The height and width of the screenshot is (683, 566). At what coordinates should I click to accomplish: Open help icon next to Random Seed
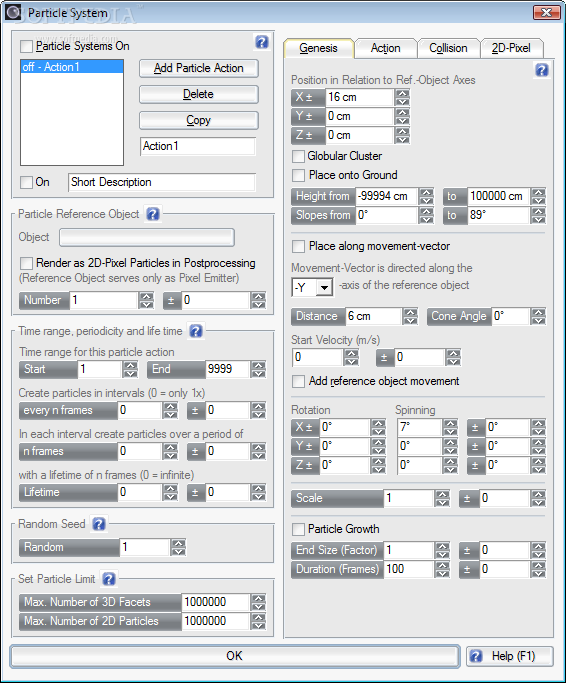(x=99, y=524)
